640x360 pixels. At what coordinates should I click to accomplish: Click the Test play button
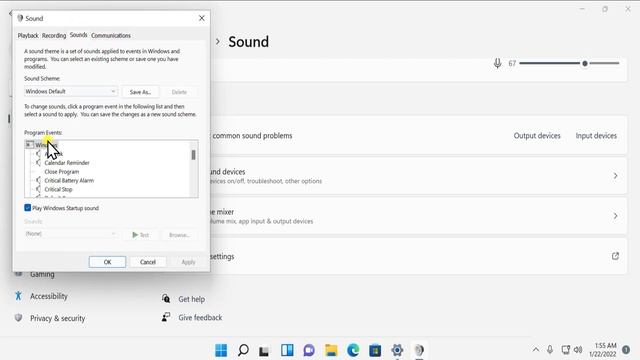pos(140,235)
